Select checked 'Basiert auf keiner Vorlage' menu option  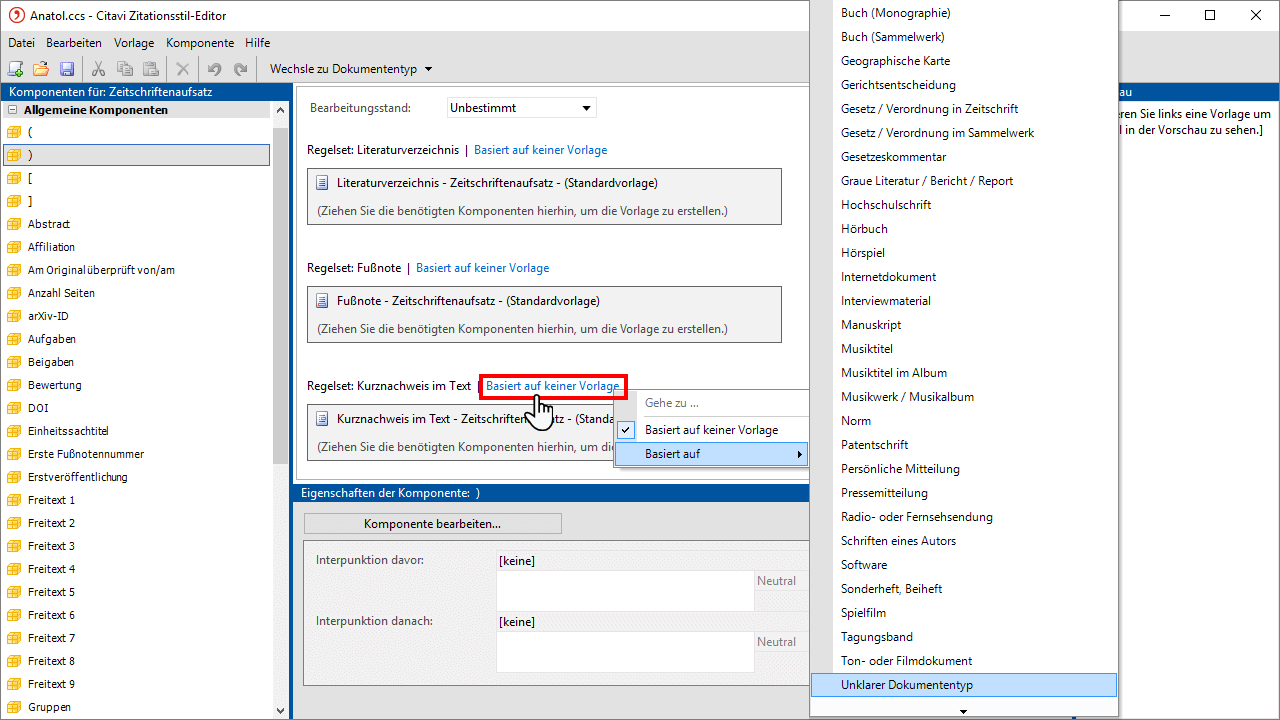[711, 430]
